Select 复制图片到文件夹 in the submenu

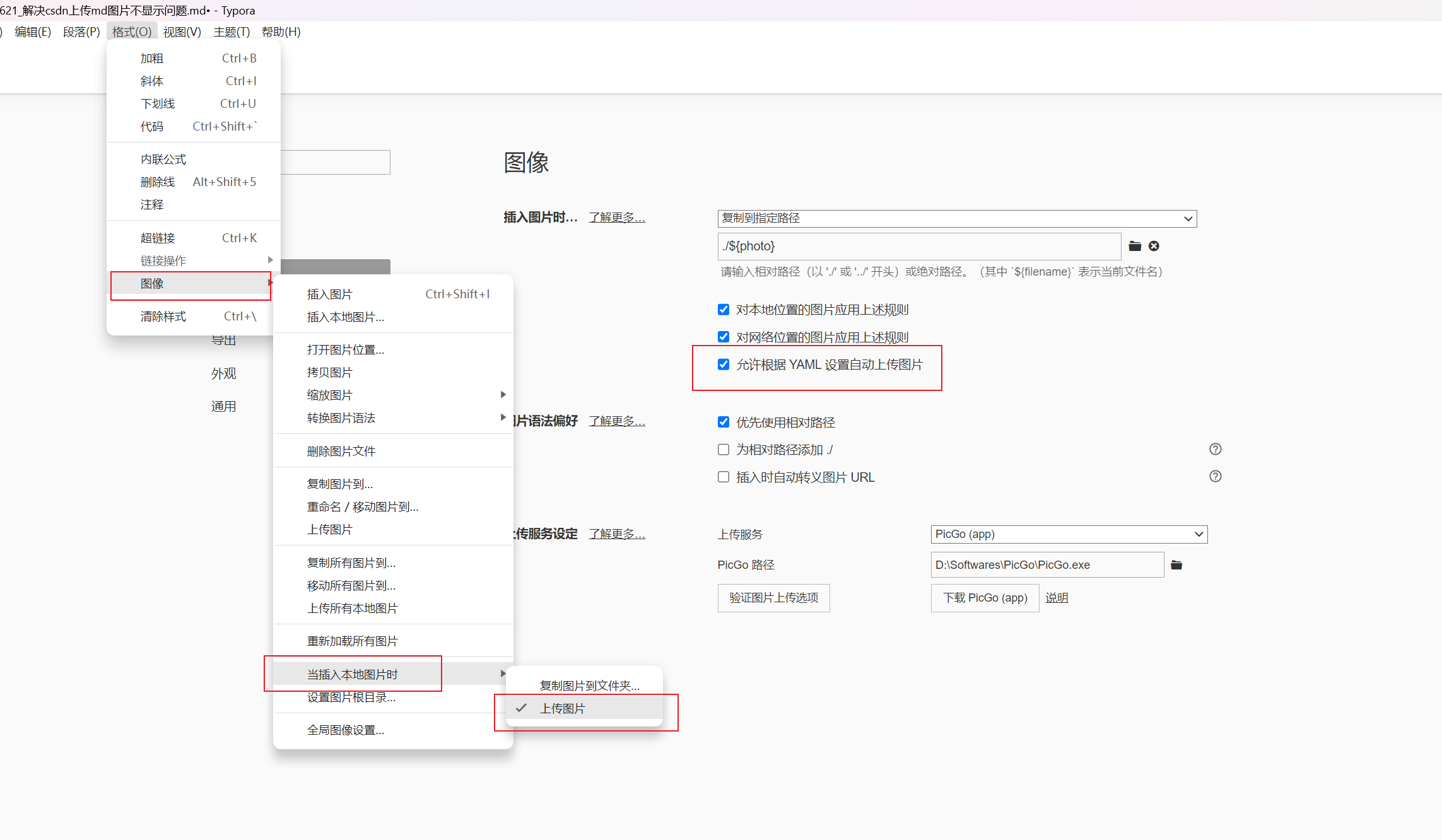click(x=589, y=685)
